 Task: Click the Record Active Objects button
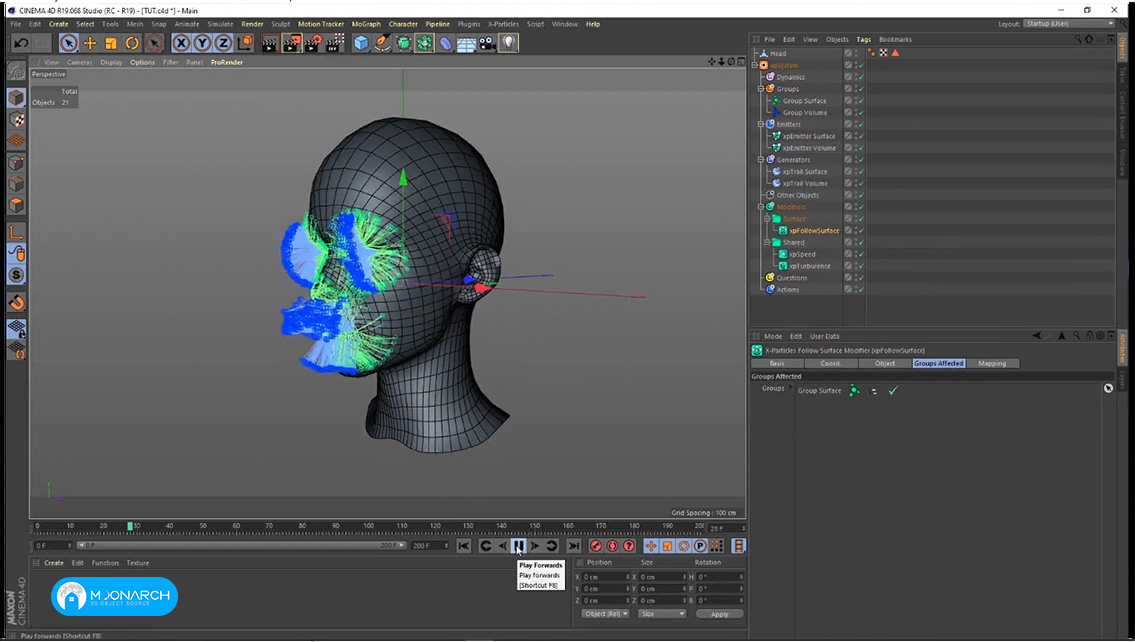pos(596,546)
